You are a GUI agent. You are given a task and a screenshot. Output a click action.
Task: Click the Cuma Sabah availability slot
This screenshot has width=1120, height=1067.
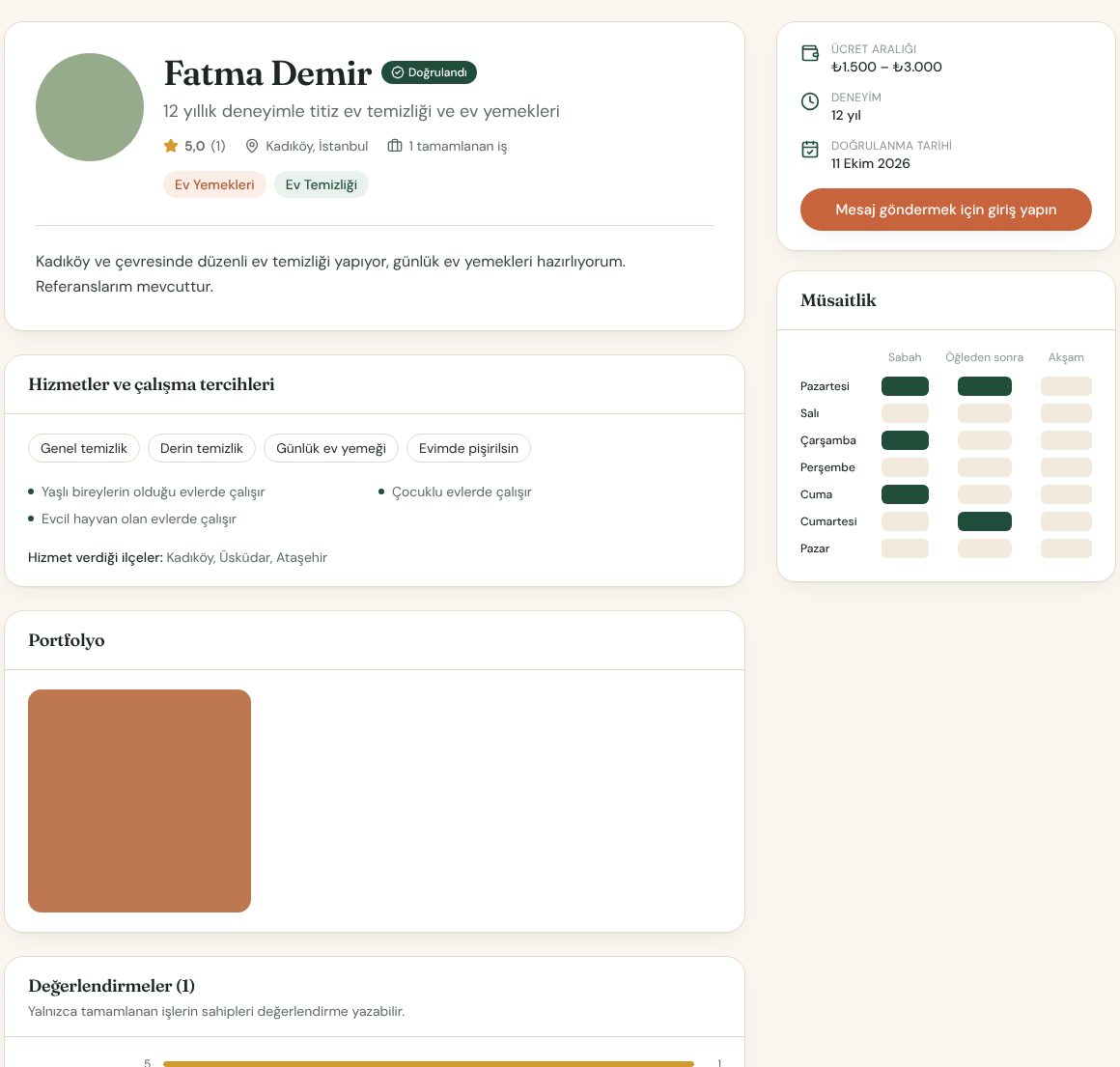click(x=905, y=494)
